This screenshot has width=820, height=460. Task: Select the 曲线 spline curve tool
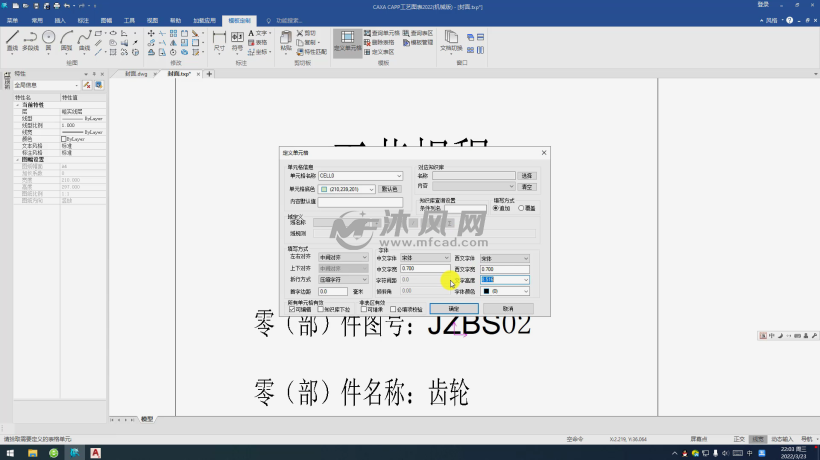(84, 41)
